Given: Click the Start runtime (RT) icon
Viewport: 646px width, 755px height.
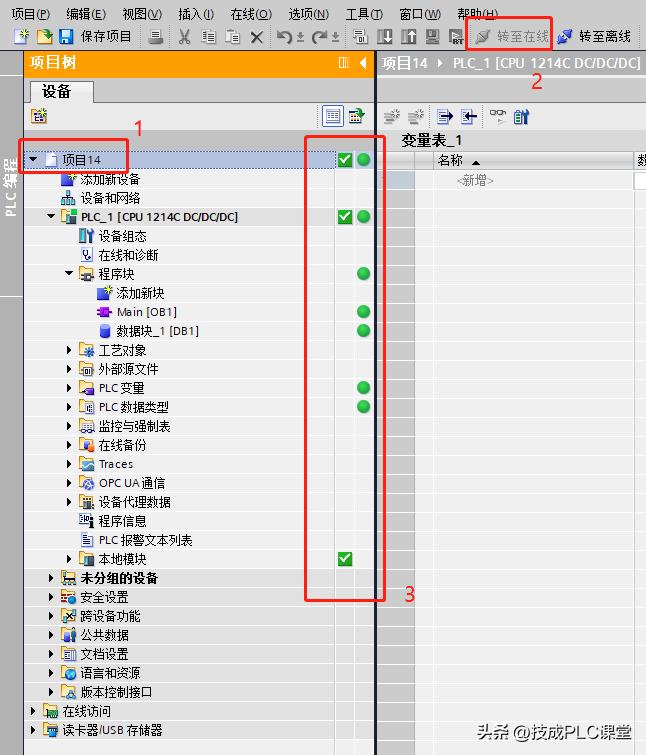Looking at the screenshot, I should coord(455,37).
